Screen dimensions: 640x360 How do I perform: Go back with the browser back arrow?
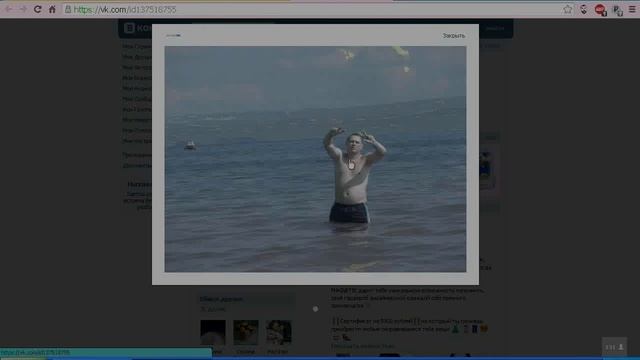point(9,9)
